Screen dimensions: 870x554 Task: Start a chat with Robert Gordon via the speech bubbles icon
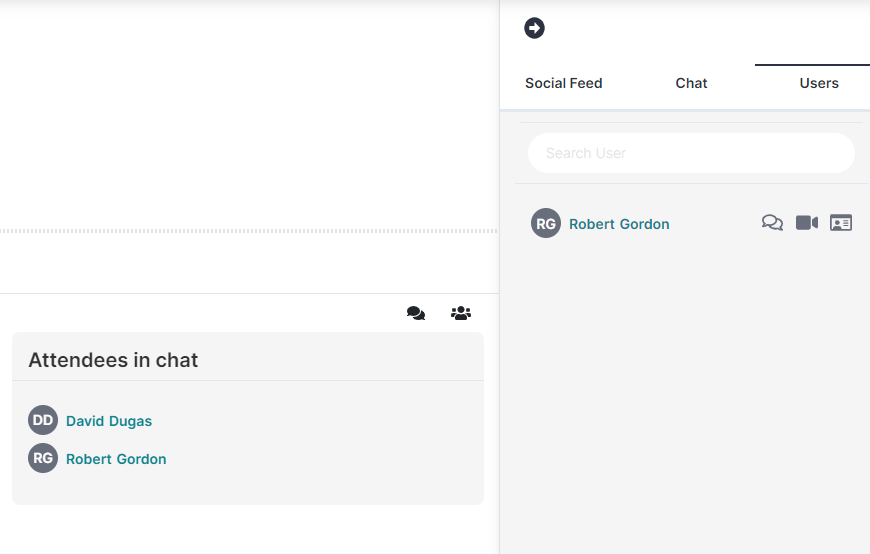tap(772, 223)
